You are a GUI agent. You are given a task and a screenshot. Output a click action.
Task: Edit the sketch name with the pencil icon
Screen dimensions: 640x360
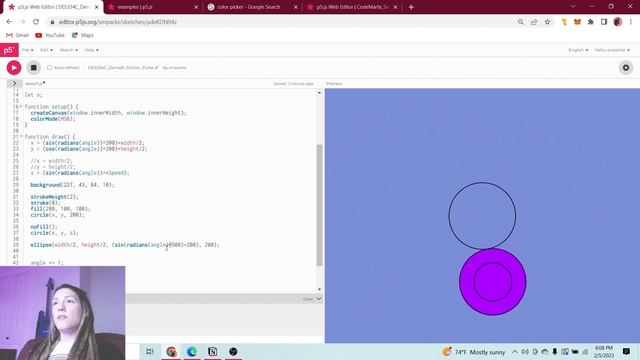pyautogui.click(x=156, y=68)
